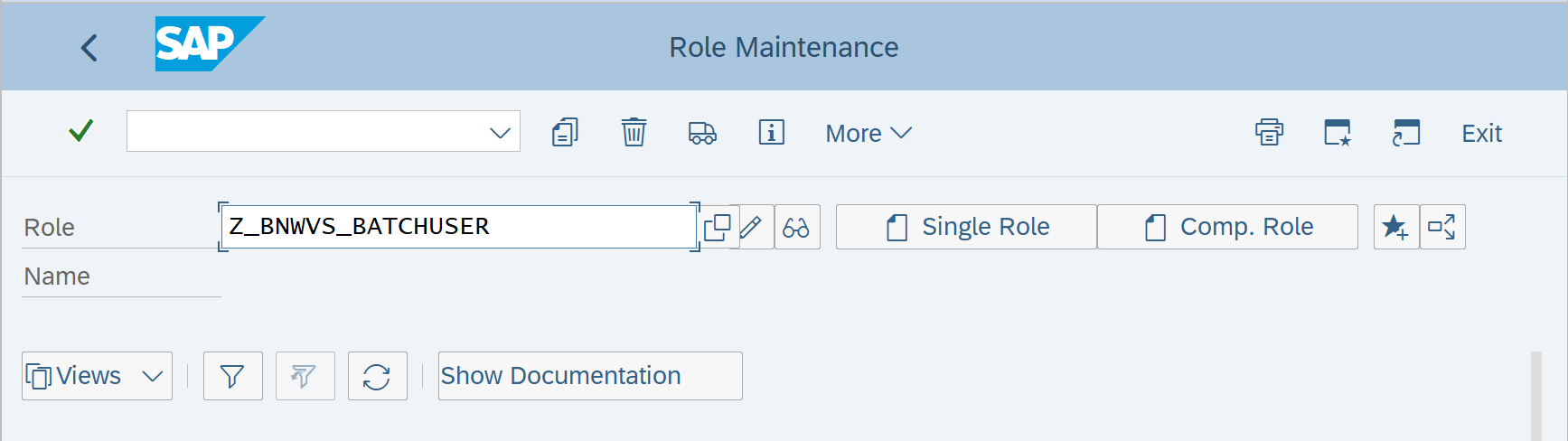Image resolution: width=1568 pixels, height=441 pixels.
Task: Click the Single Role button
Action: tap(966, 227)
